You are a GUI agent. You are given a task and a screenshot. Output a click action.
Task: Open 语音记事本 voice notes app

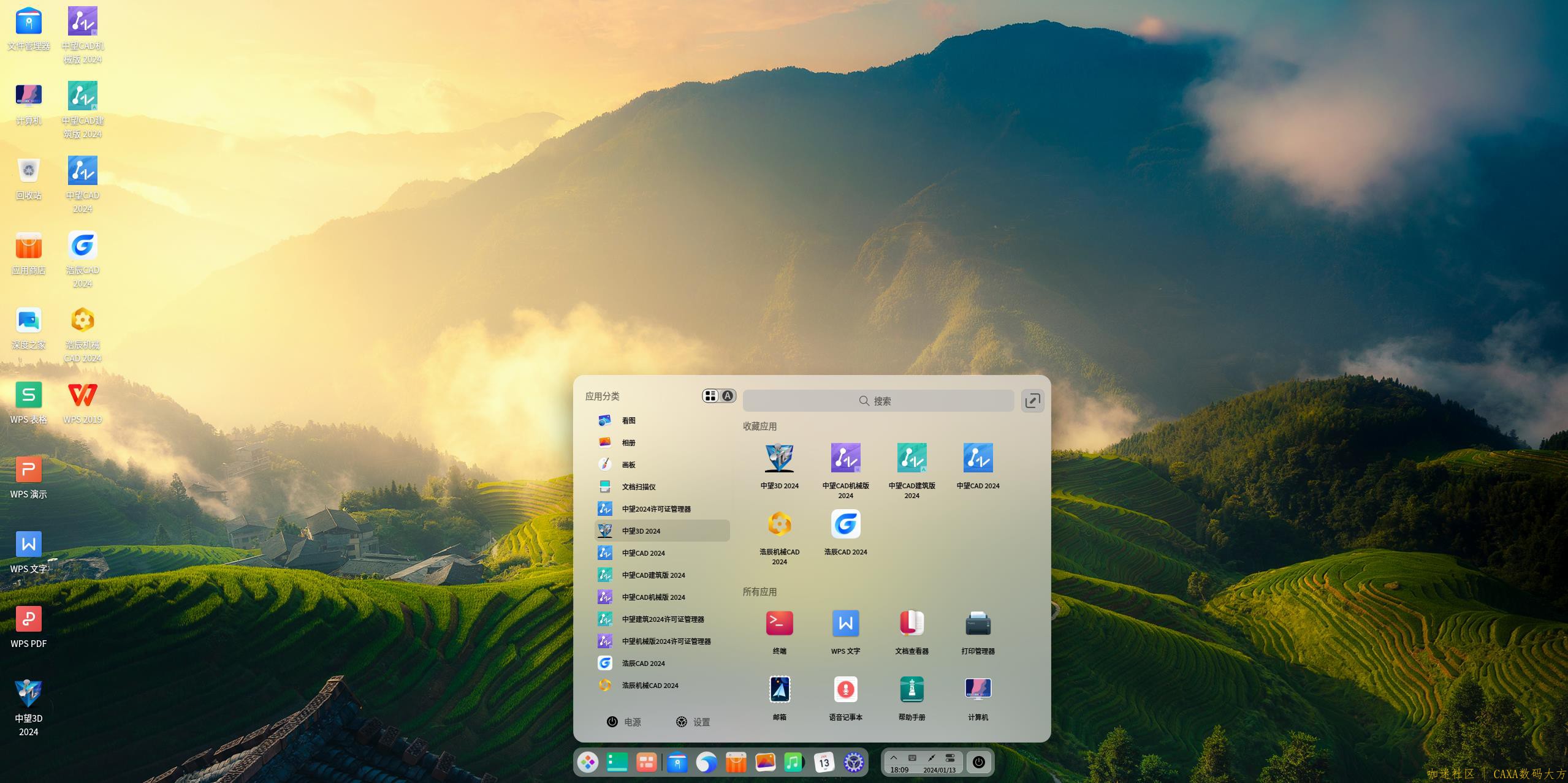click(x=845, y=690)
